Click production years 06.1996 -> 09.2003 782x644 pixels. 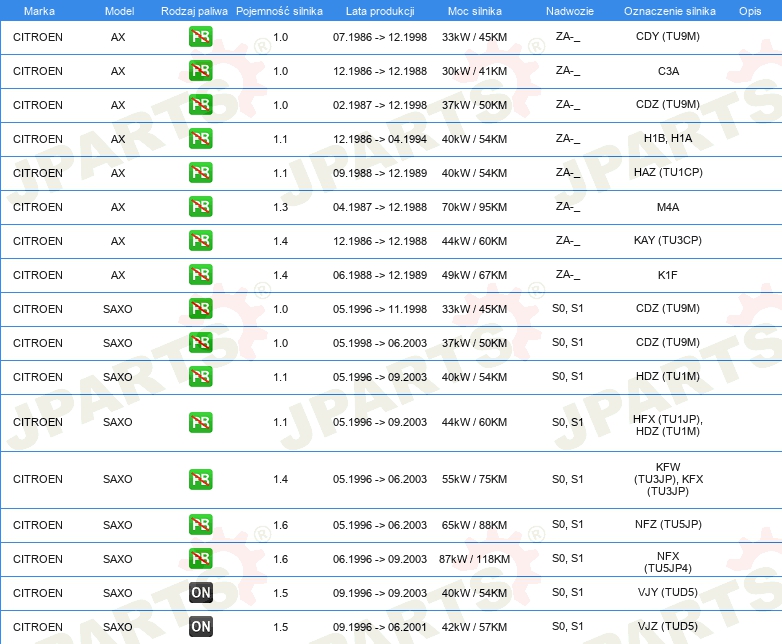[x=380, y=559]
